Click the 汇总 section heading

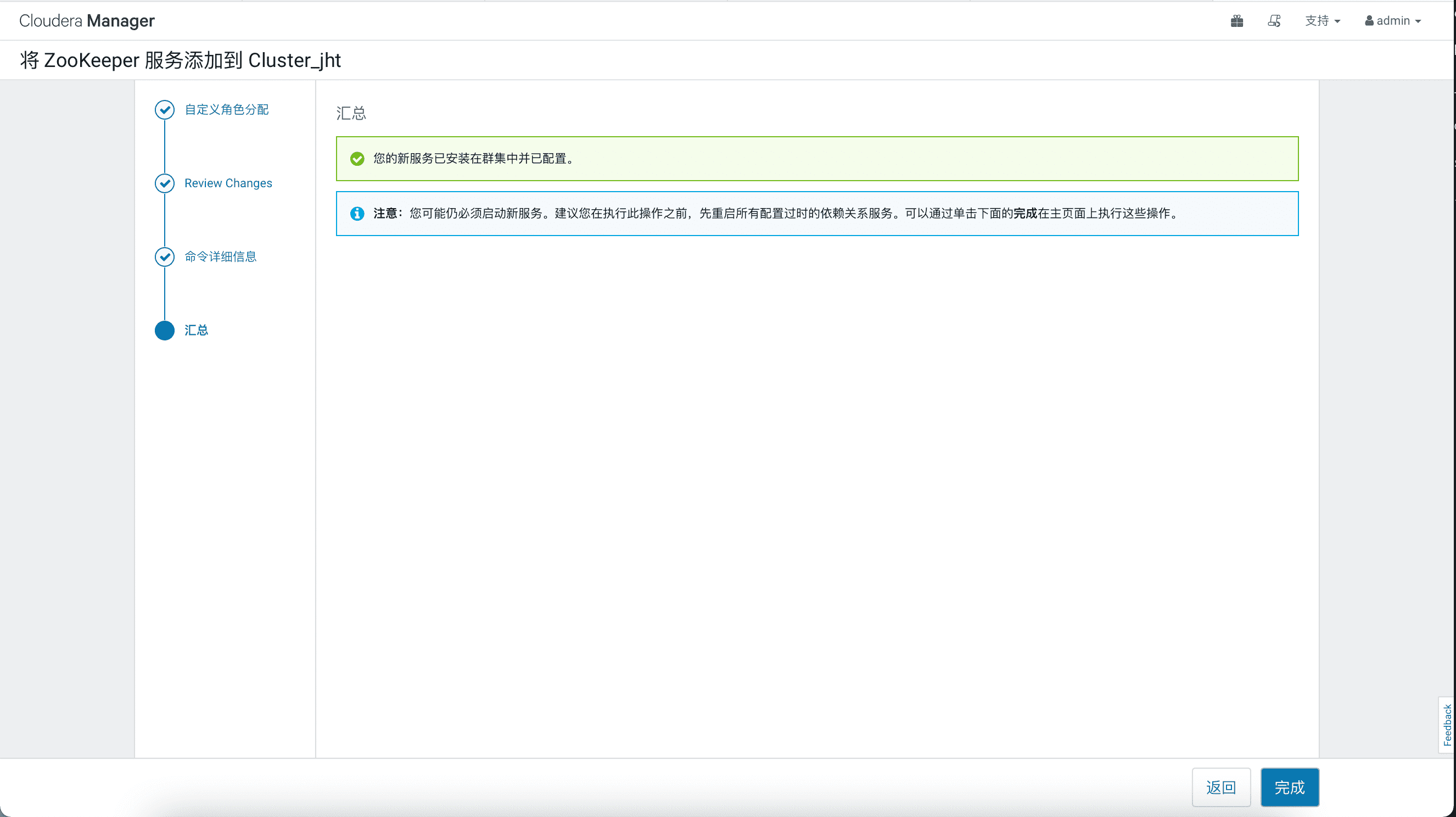pyautogui.click(x=351, y=113)
